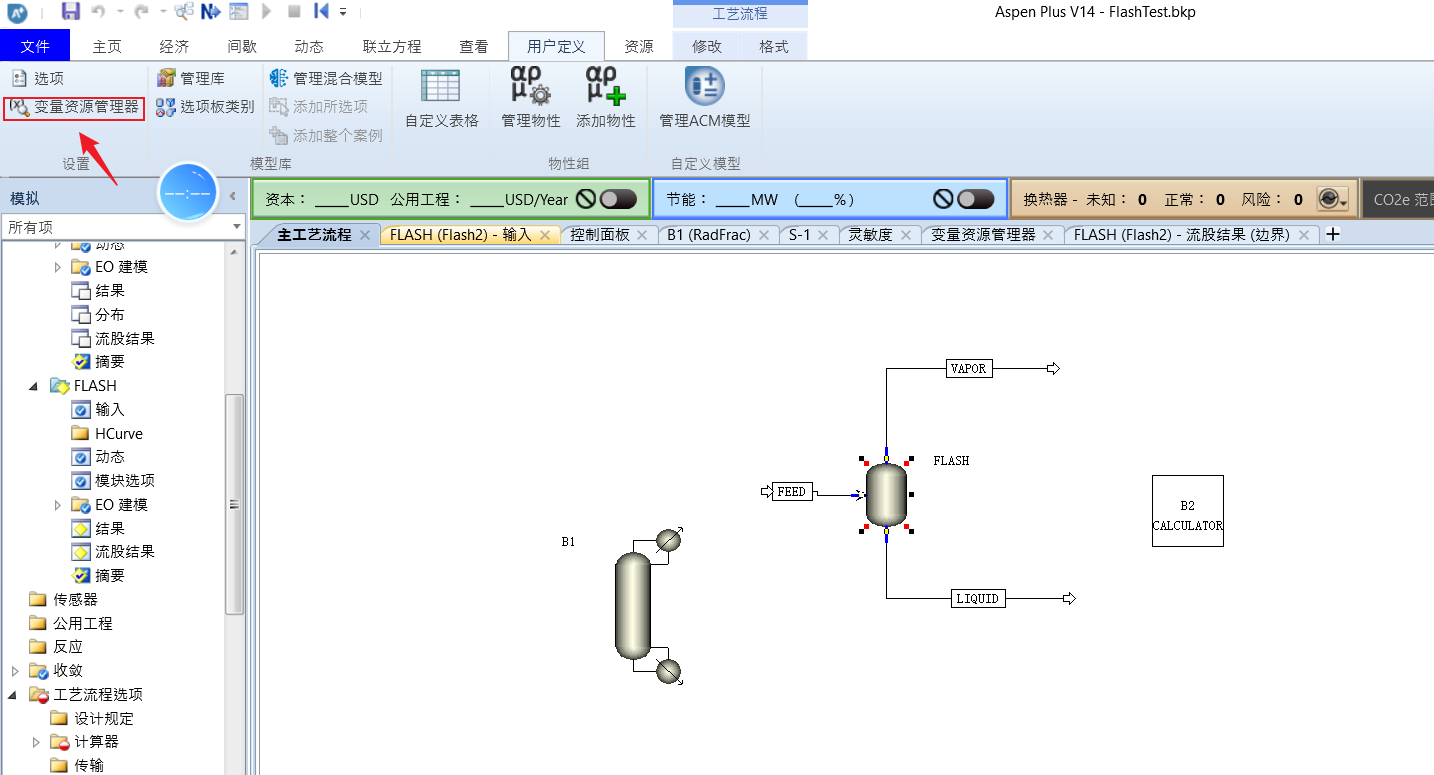Viewport: 1434px width, 775px height.
Task: Open the 流股结果 item under FLASH
Action: [124, 552]
